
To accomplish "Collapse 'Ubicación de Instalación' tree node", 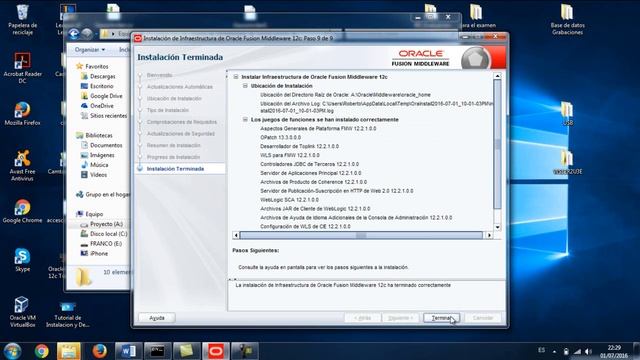I will point(245,86).
